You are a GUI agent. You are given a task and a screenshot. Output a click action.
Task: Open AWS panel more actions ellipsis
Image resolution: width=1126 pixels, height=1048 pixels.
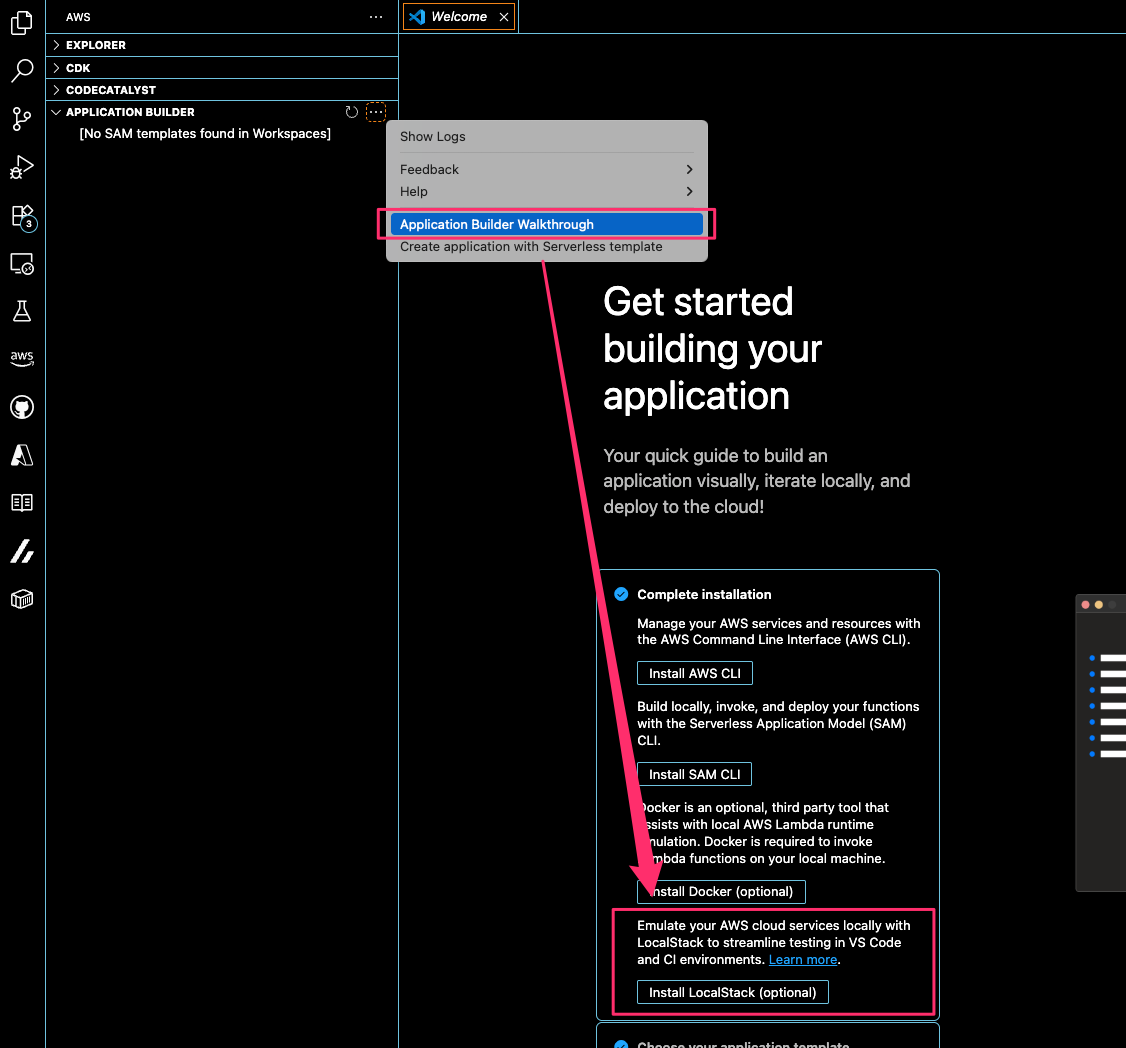point(376,17)
